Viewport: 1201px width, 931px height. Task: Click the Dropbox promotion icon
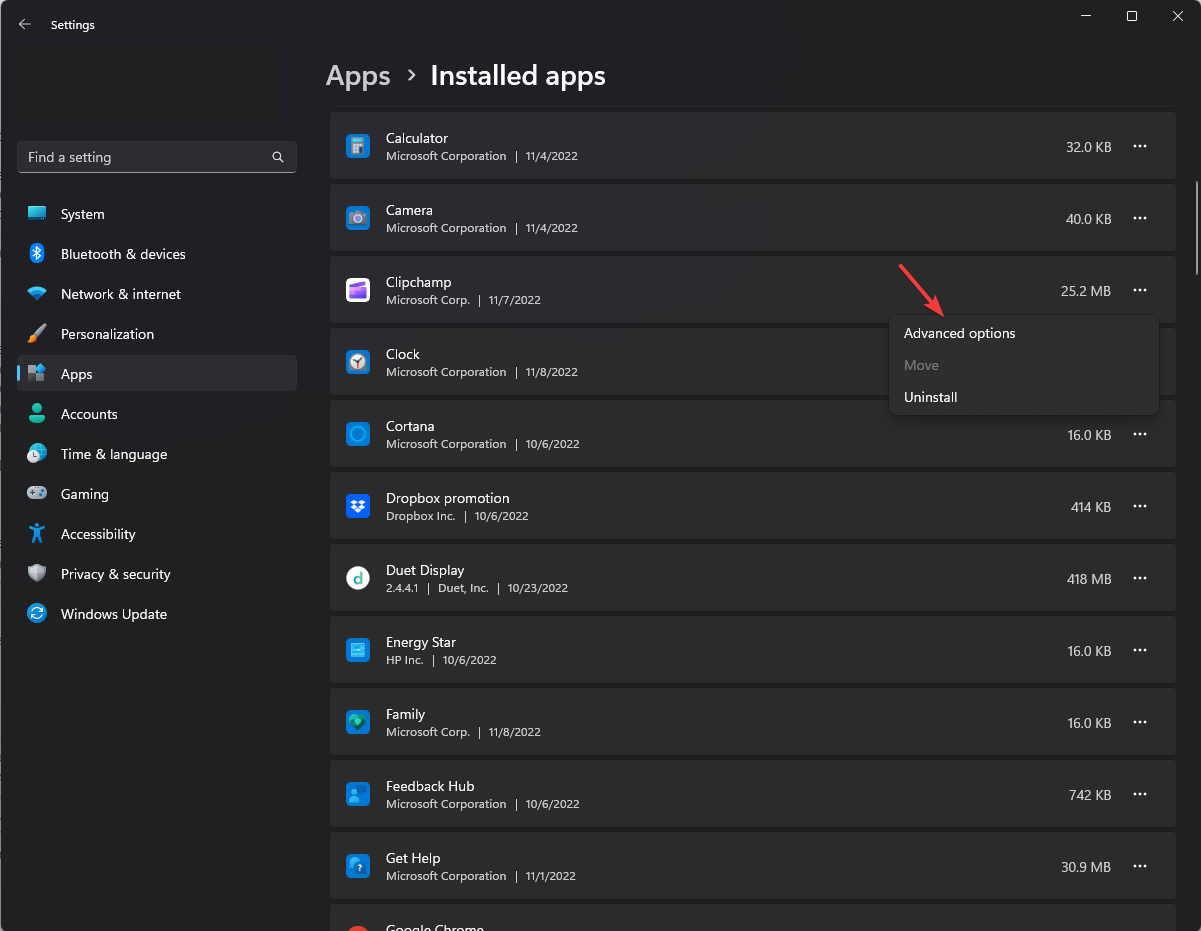(x=358, y=506)
